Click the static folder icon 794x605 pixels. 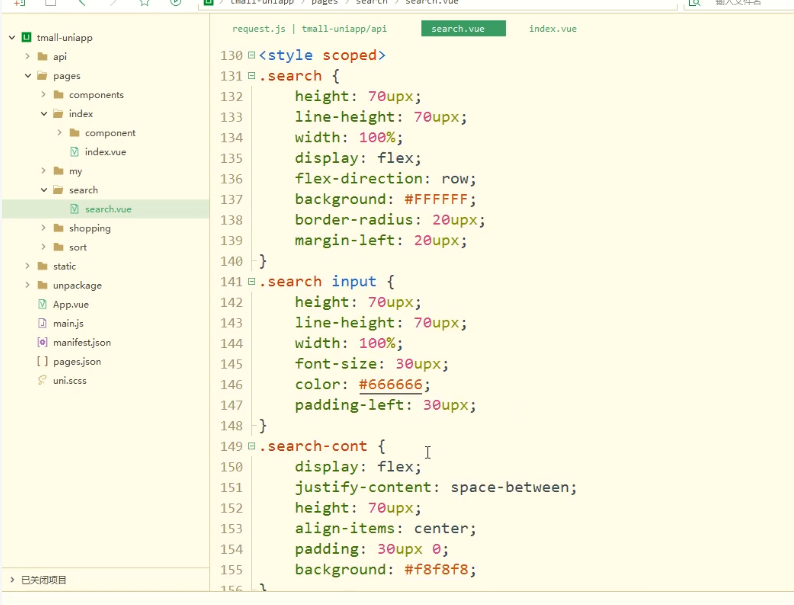(x=43, y=266)
